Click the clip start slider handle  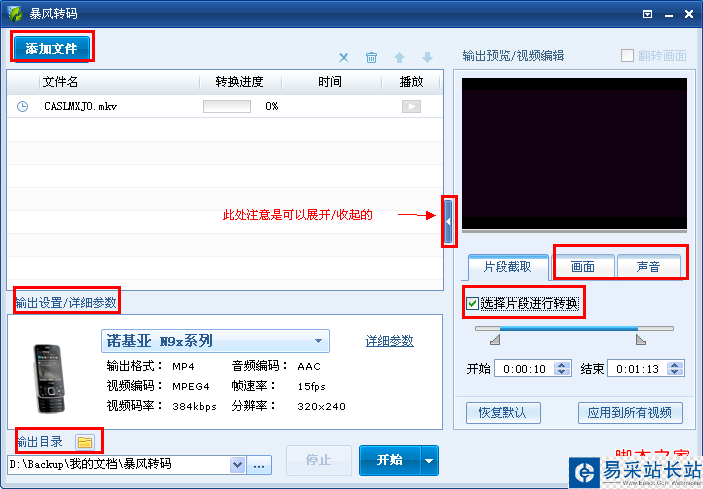495,340
